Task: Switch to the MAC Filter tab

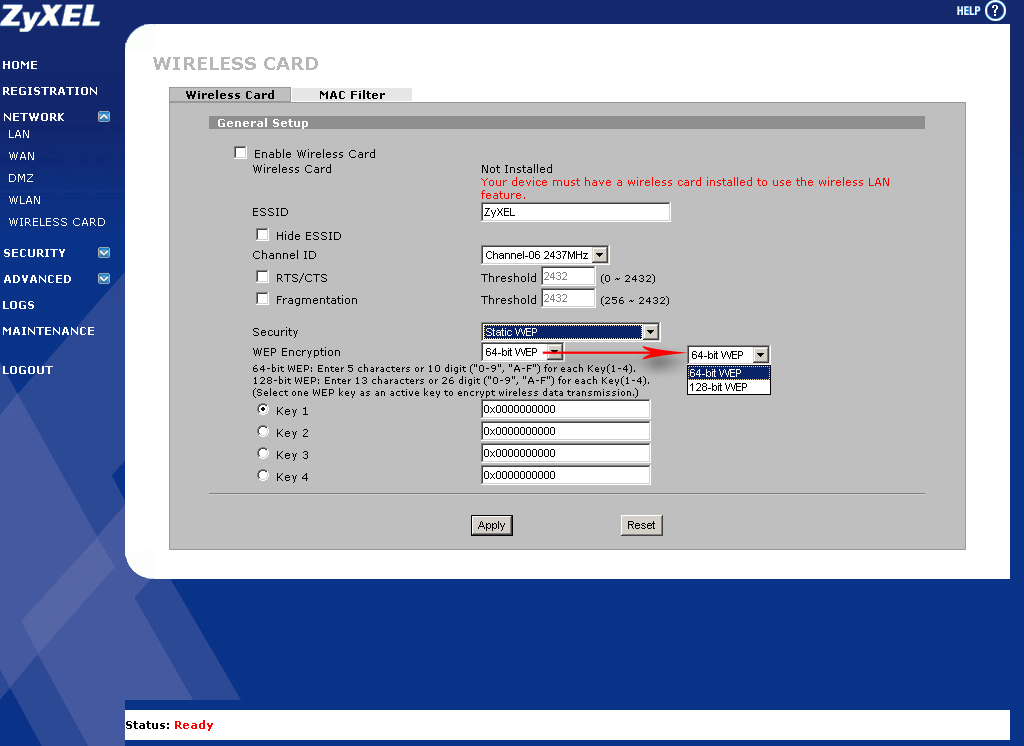Action: [x=352, y=95]
